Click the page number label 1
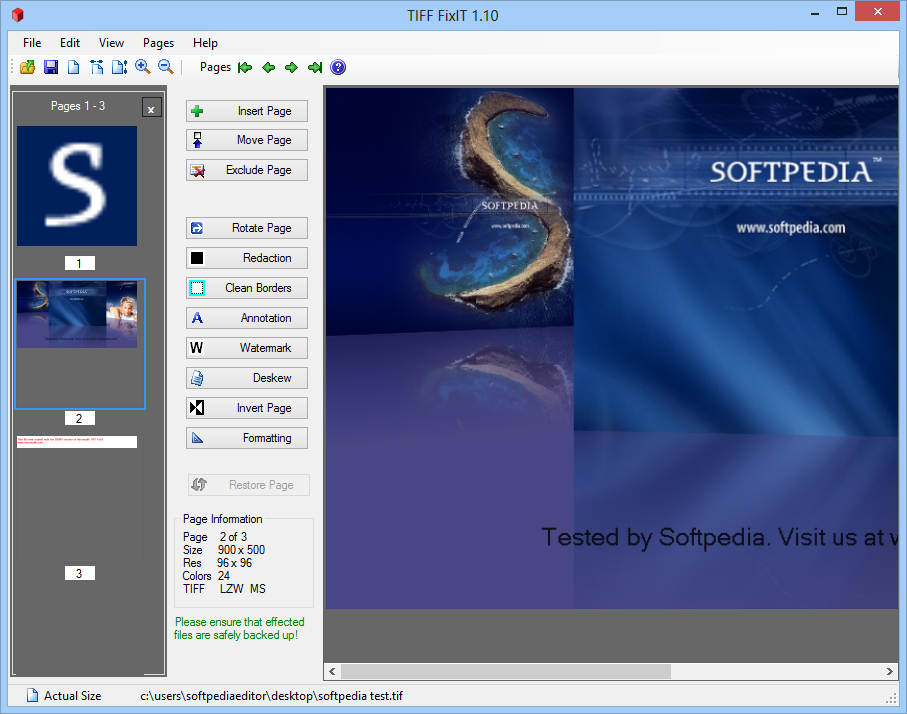907x714 pixels. 79,263
